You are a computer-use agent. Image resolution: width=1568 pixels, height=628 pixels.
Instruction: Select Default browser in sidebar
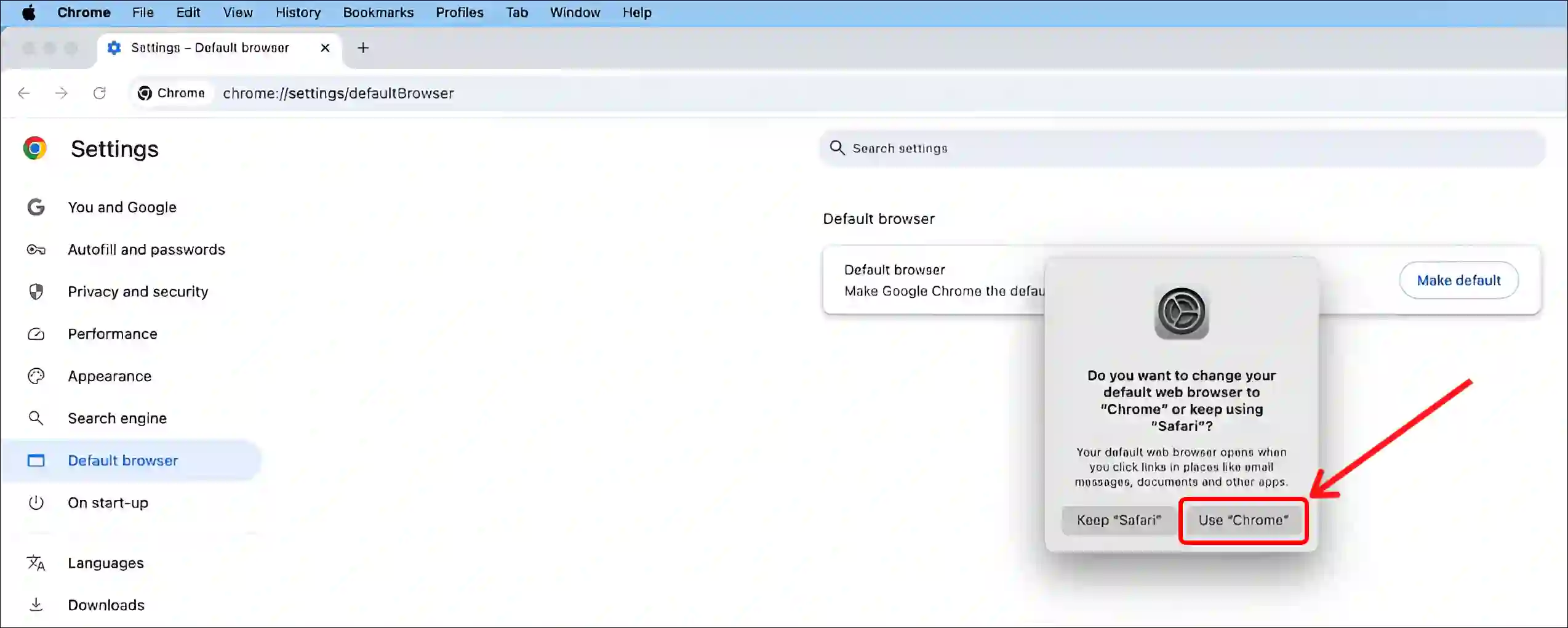(132, 461)
